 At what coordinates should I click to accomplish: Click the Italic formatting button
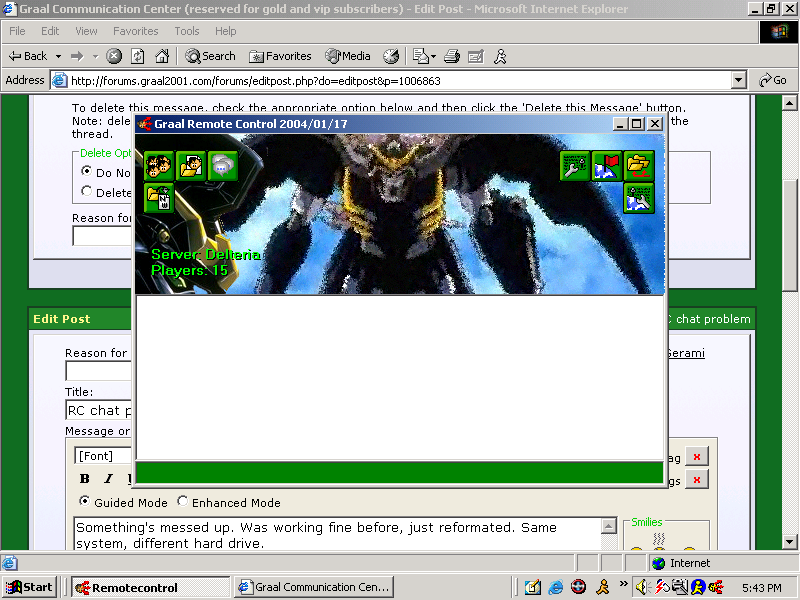click(108, 479)
